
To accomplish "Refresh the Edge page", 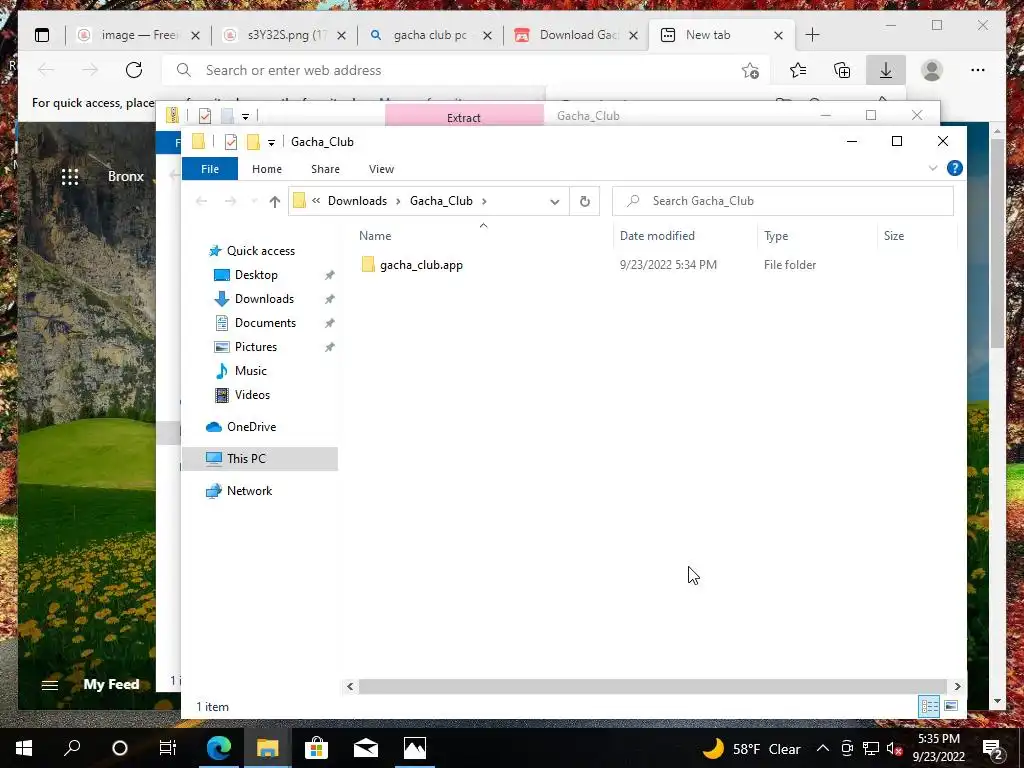I will click(134, 70).
